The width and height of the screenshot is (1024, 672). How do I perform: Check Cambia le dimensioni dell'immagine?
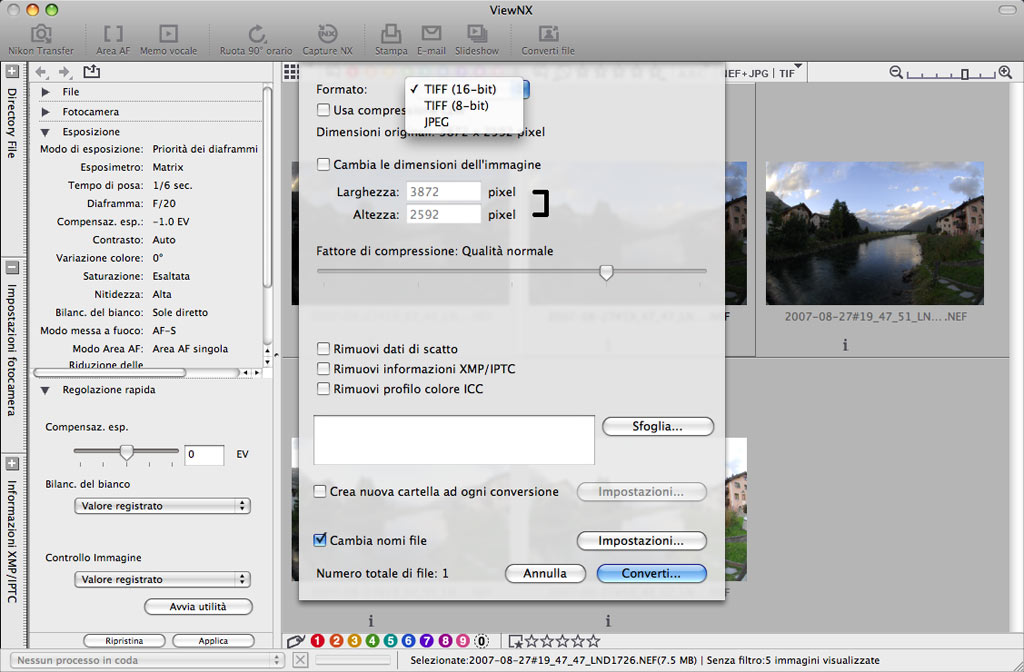(x=323, y=165)
